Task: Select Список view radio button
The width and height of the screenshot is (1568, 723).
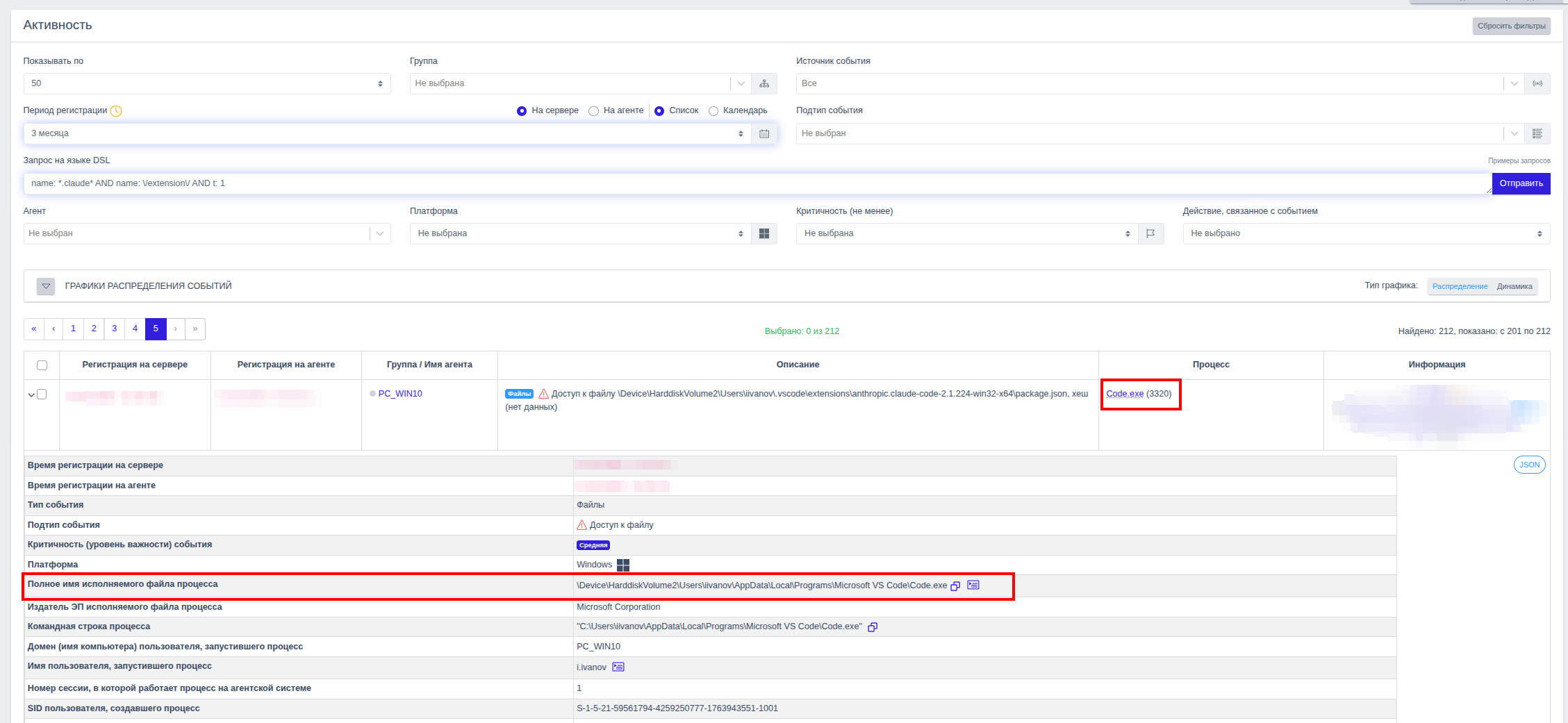Action: pyautogui.click(x=659, y=111)
